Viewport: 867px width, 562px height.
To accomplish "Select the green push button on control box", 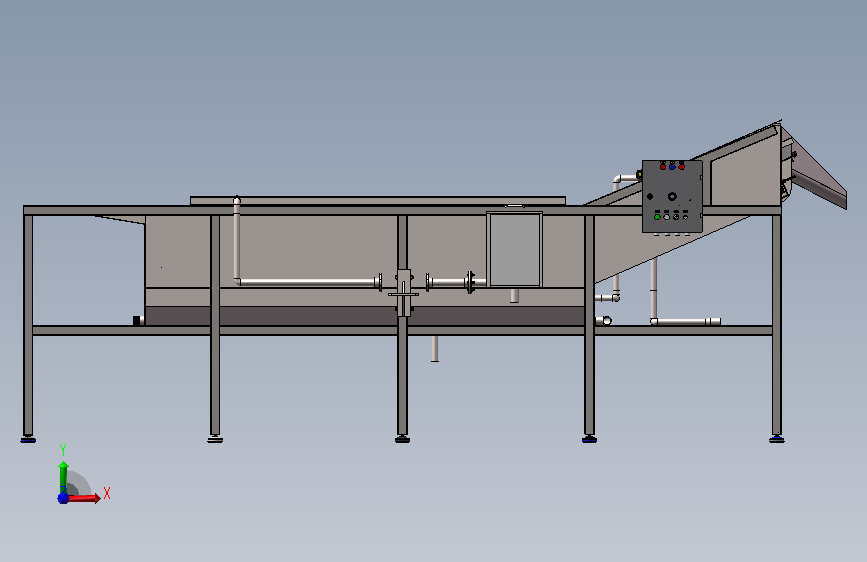I will [657, 217].
